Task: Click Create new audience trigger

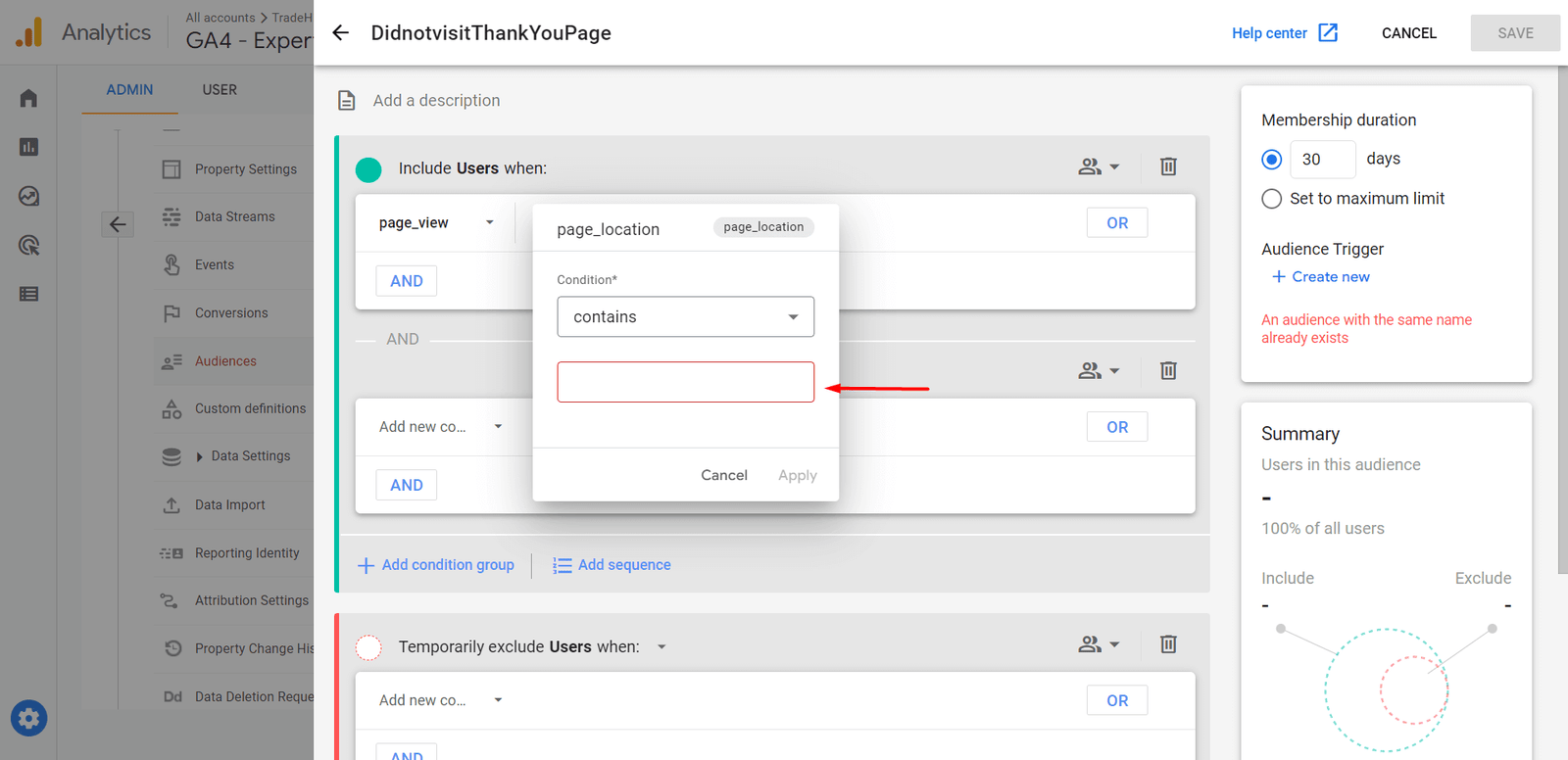Action: pyautogui.click(x=1321, y=277)
